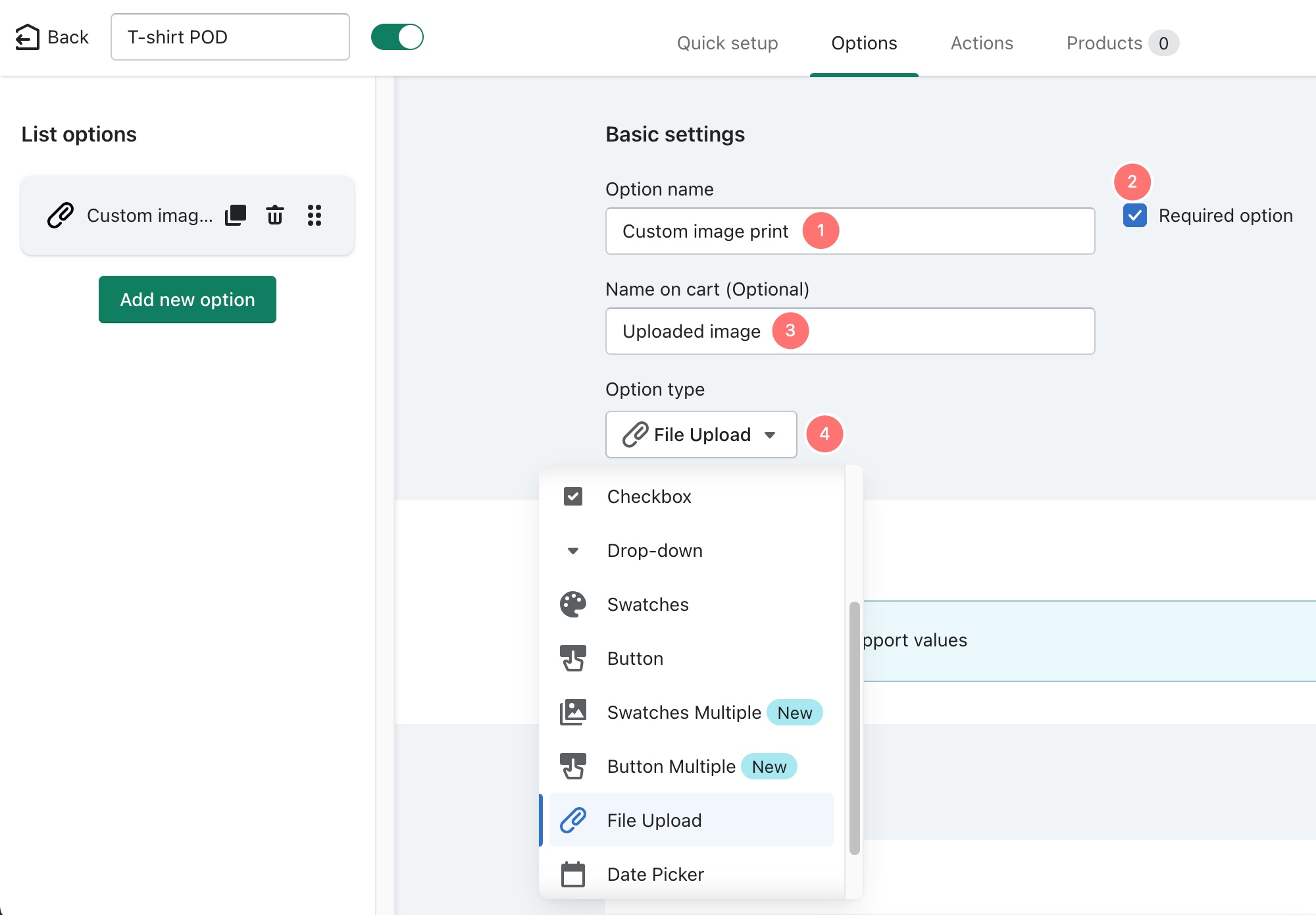1316x915 pixels.
Task: Edit the T-shirt POD name field
Action: point(230,37)
